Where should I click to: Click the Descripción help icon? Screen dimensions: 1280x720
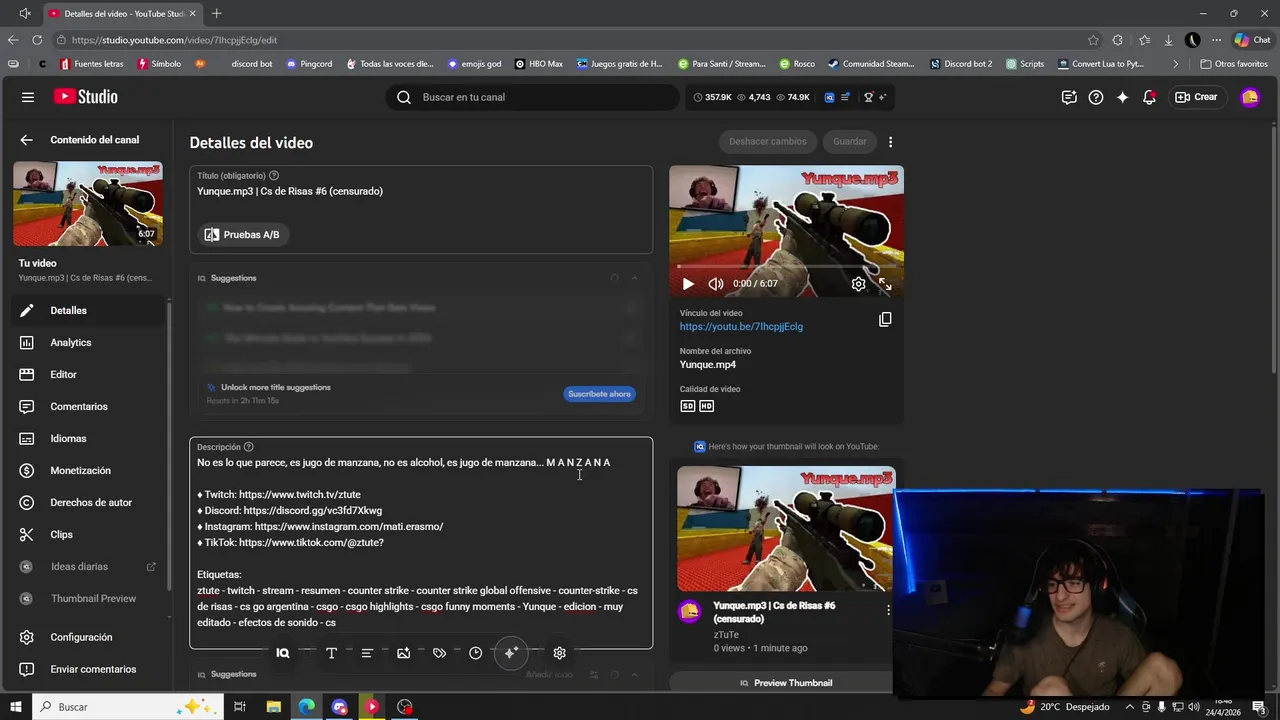(249, 447)
